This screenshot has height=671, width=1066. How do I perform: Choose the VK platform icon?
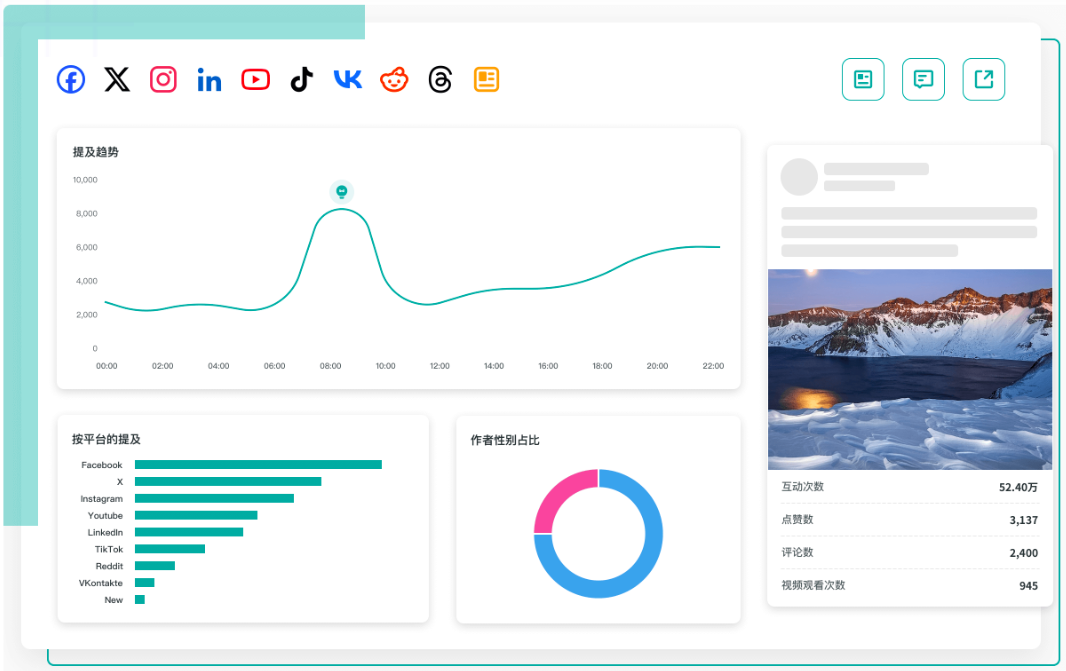[x=347, y=80]
